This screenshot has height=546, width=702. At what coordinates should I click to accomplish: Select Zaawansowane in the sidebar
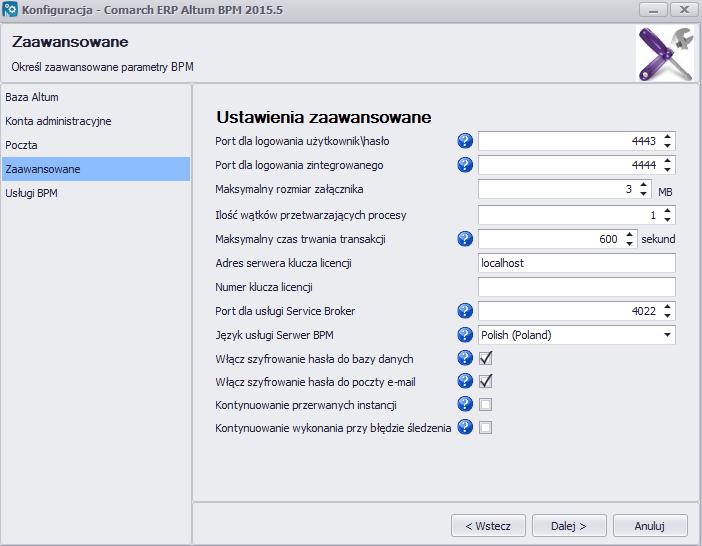[96, 169]
